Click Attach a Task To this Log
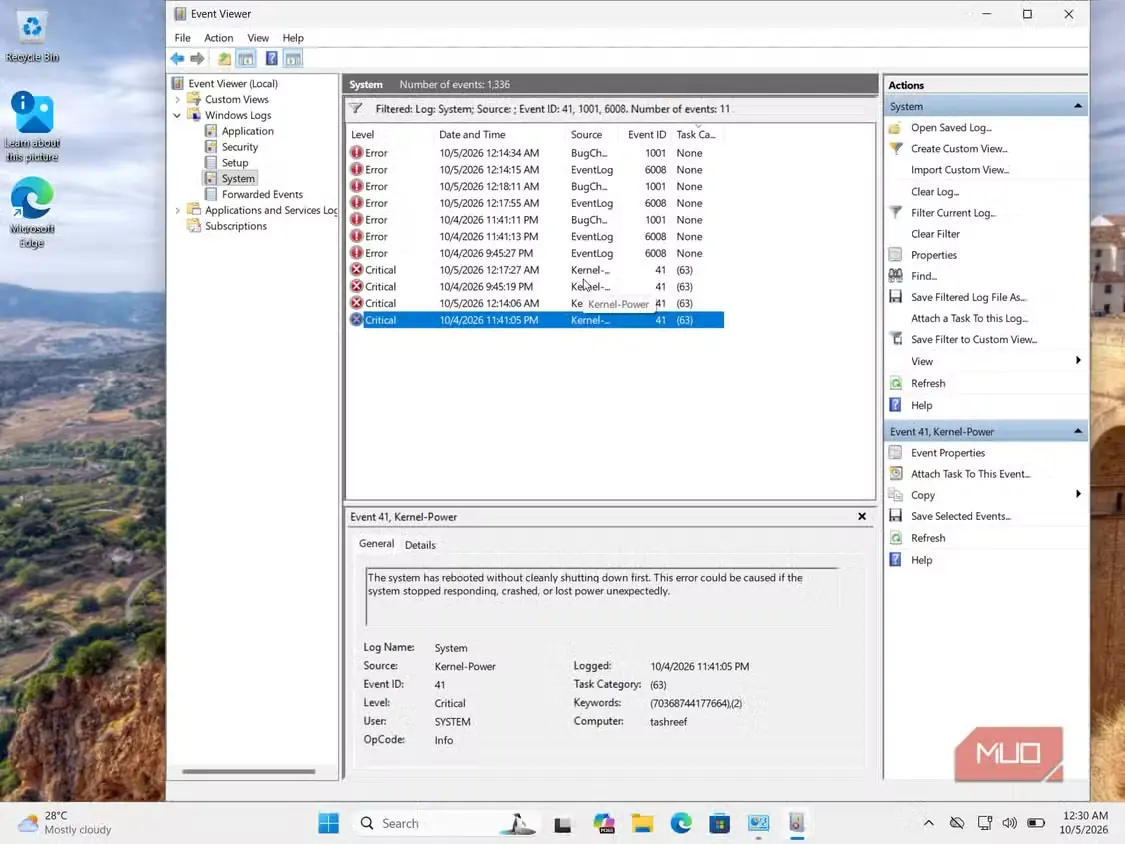The height and width of the screenshot is (844, 1125). click(x=969, y=319)
